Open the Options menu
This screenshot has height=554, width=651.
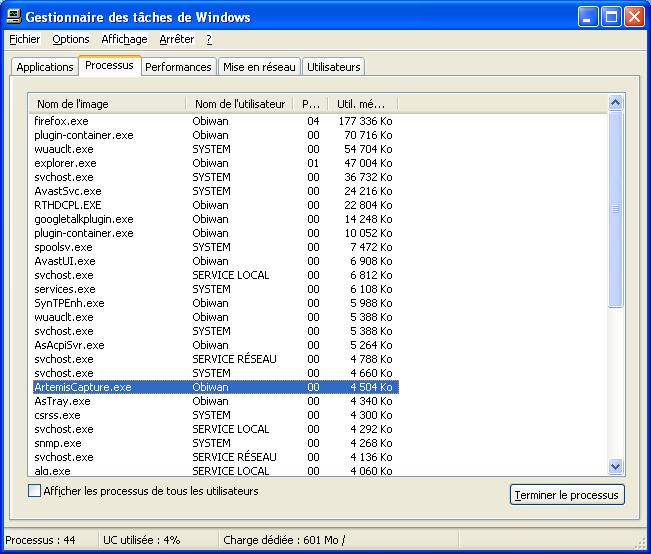[x=71, y=39]
